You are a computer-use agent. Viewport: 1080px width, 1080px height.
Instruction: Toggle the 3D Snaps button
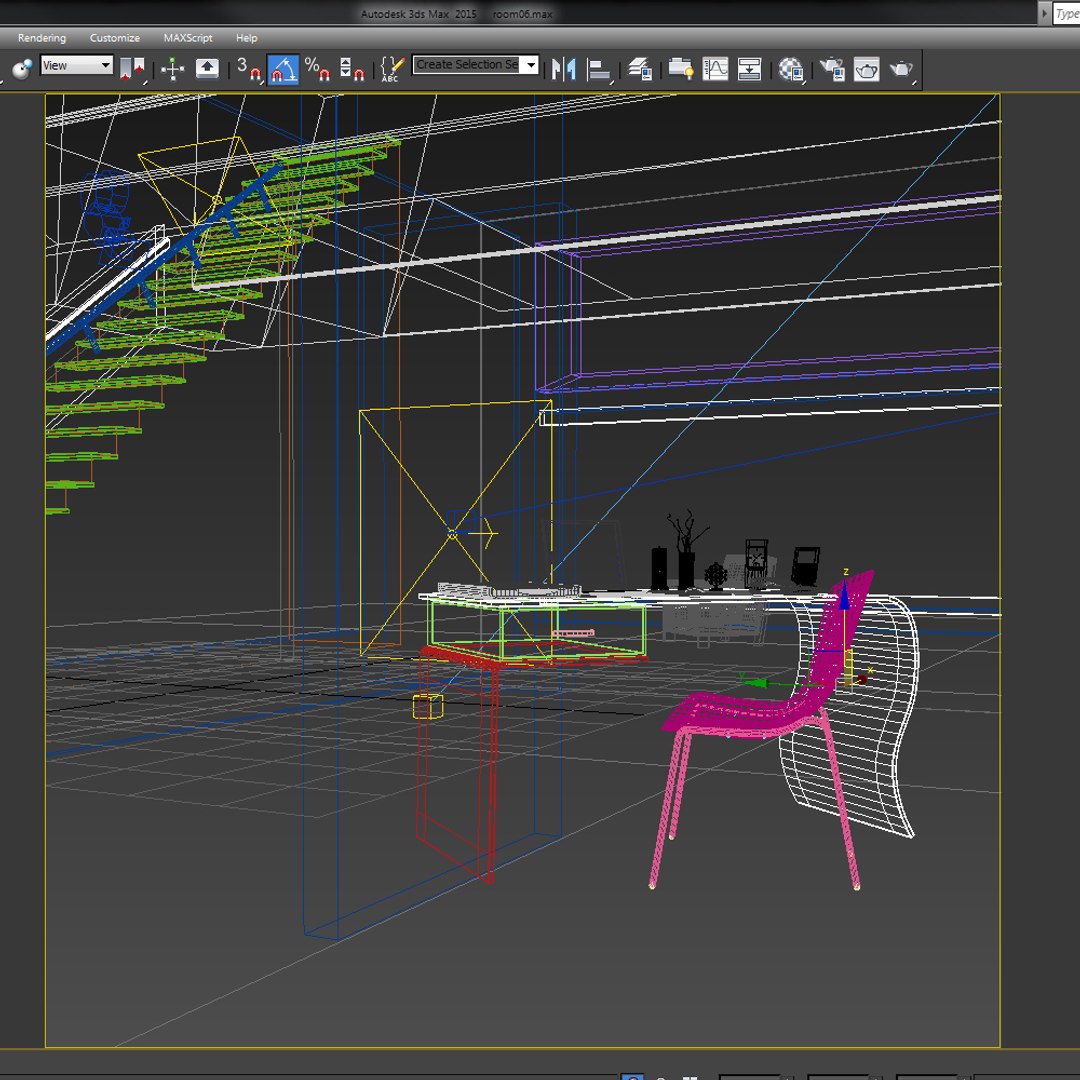click(x=248, y=69)
